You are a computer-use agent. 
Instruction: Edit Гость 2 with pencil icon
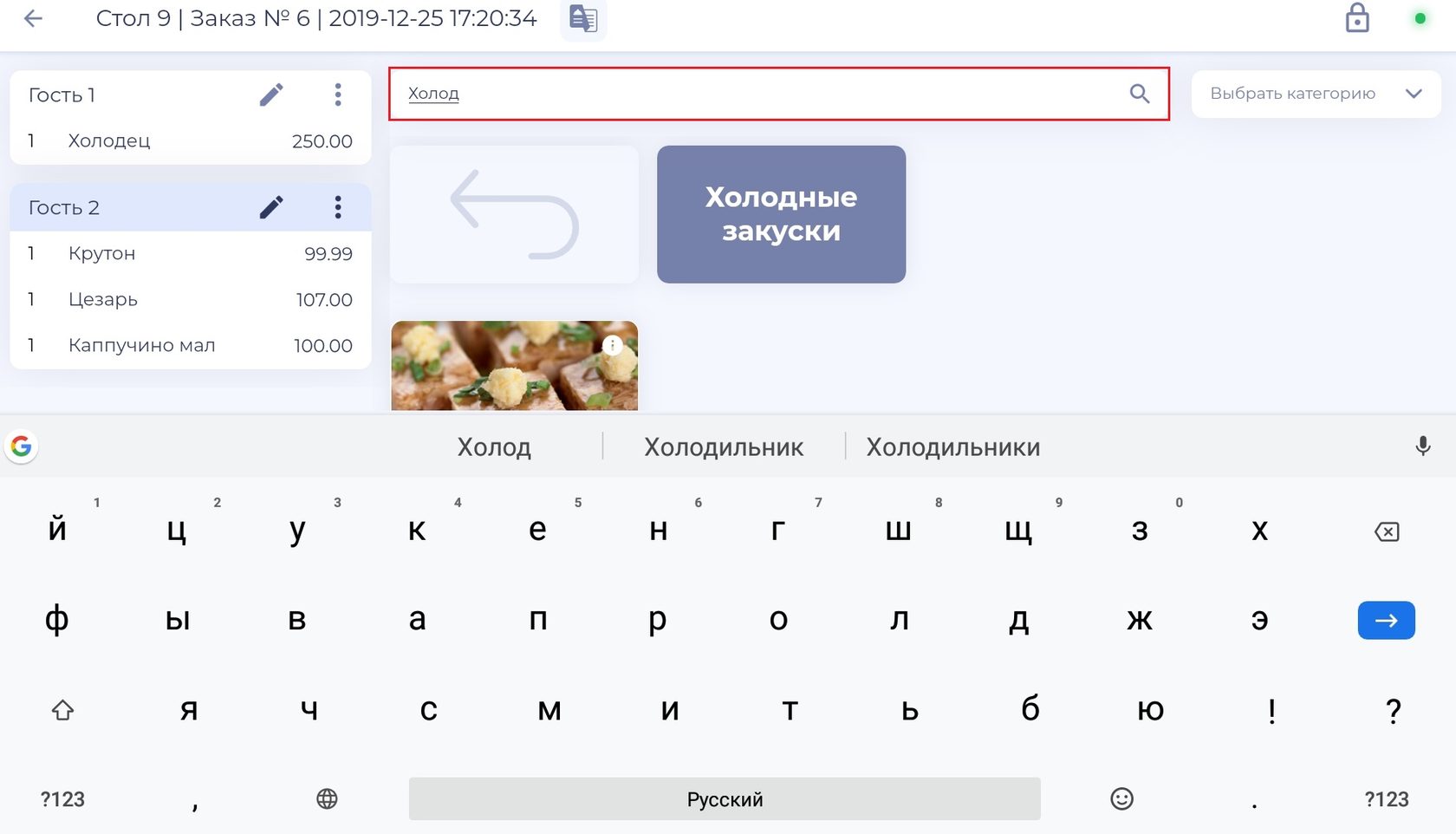271,207
